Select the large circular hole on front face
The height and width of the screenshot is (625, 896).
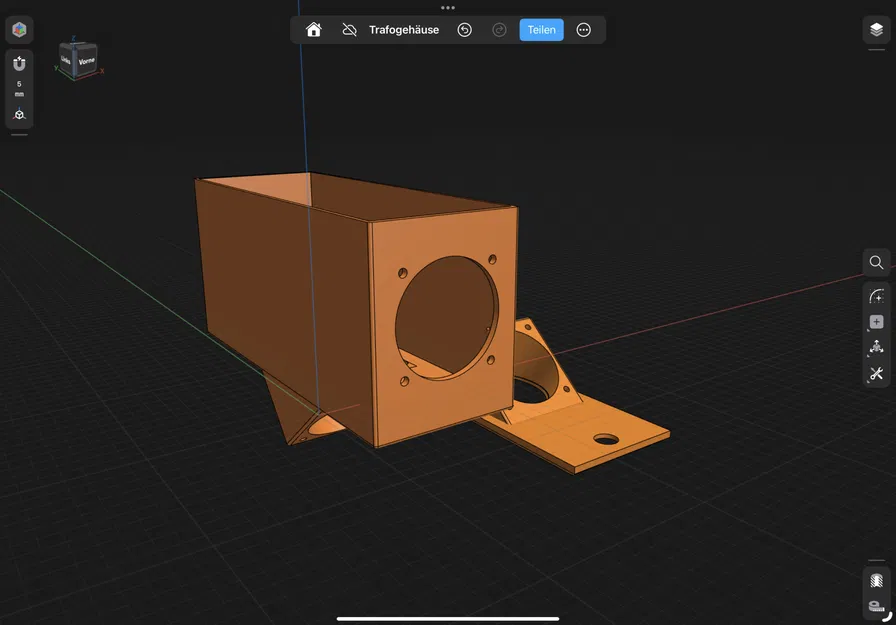pyautogui.click(x=447, y=317)
